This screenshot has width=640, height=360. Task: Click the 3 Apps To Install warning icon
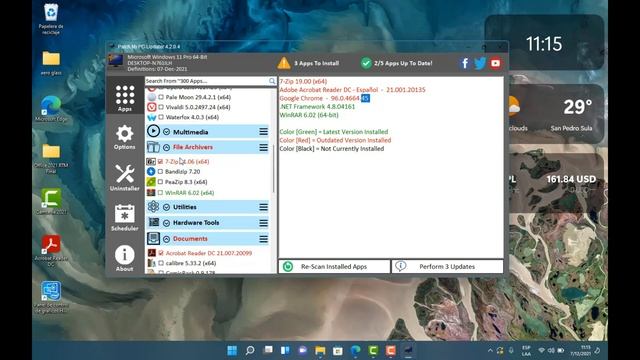point(284,63)
